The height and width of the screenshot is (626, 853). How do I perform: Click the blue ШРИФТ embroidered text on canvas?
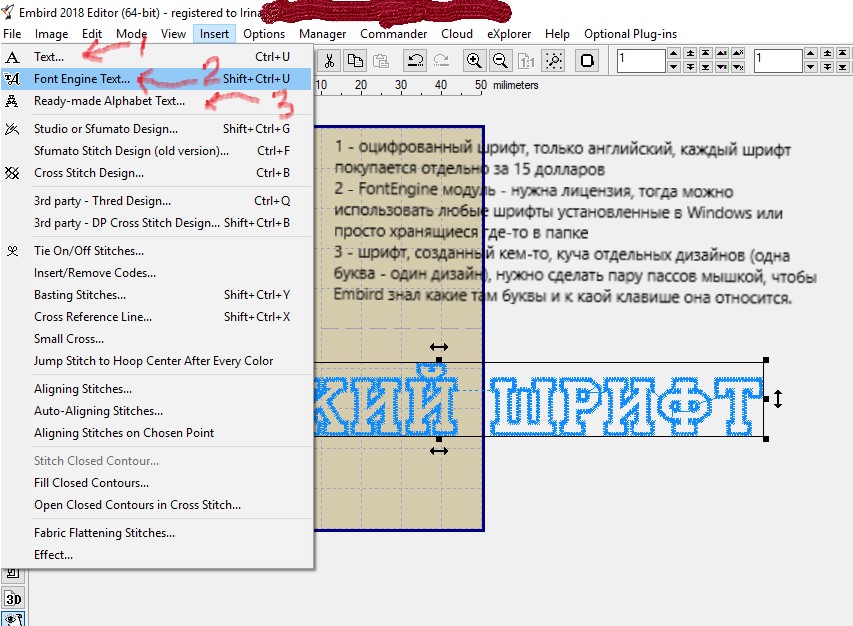[x=626, y=405]
